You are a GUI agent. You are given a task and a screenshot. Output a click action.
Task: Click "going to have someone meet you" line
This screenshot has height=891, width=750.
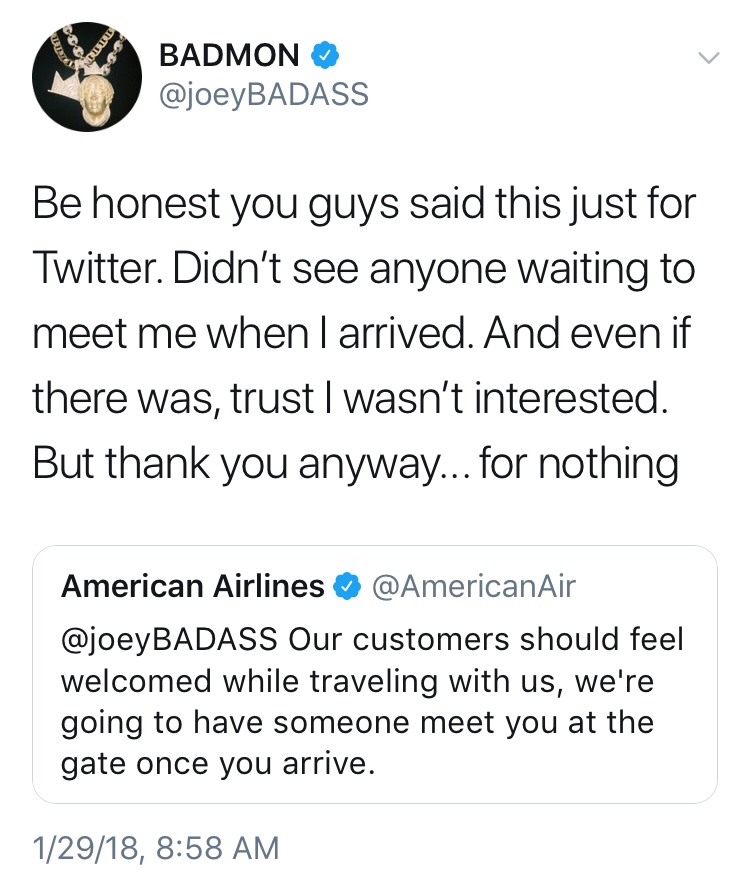pos(358,723)
